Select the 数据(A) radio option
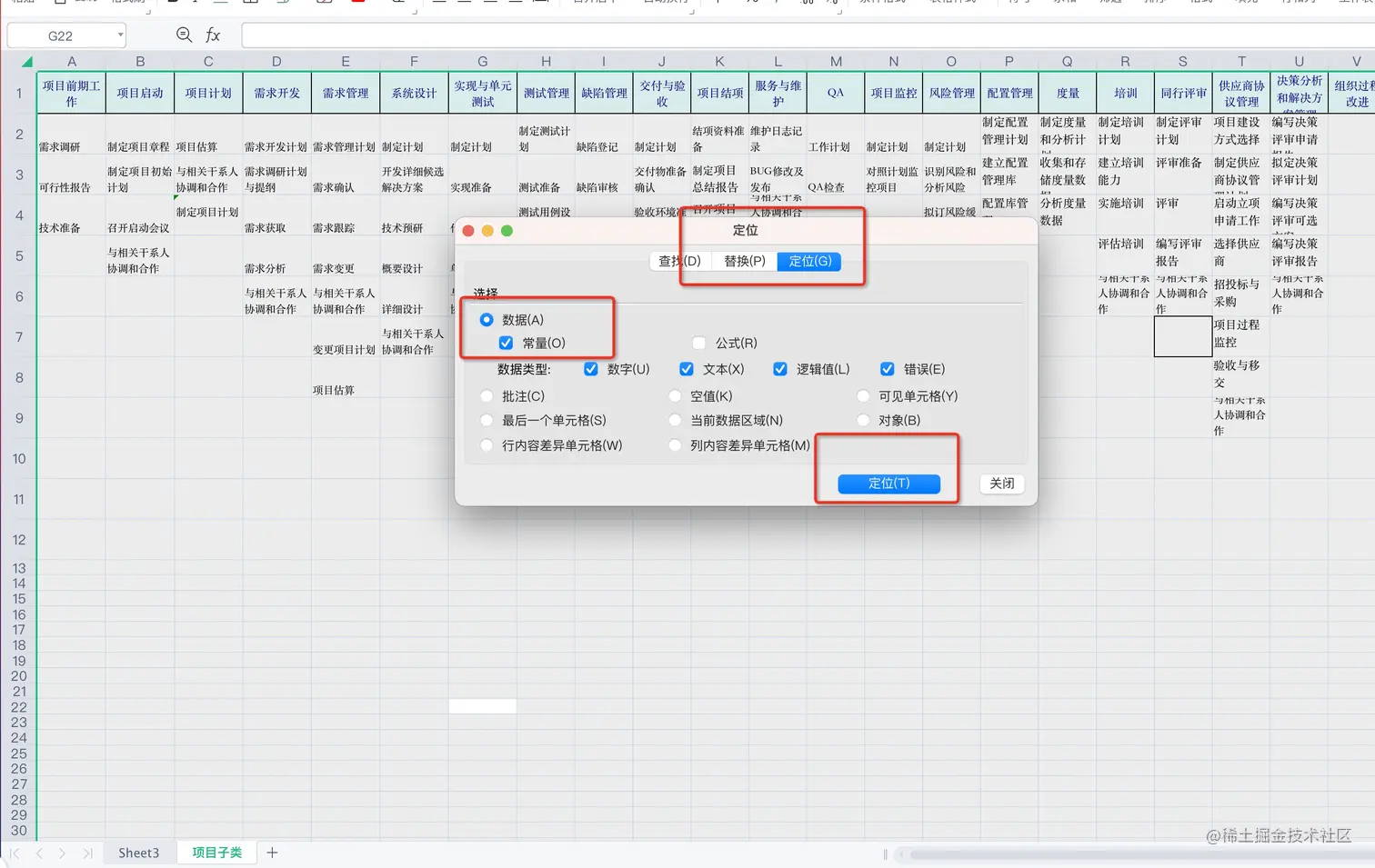The width and height of the screenshot is (1375, 868). click(487, 320)
